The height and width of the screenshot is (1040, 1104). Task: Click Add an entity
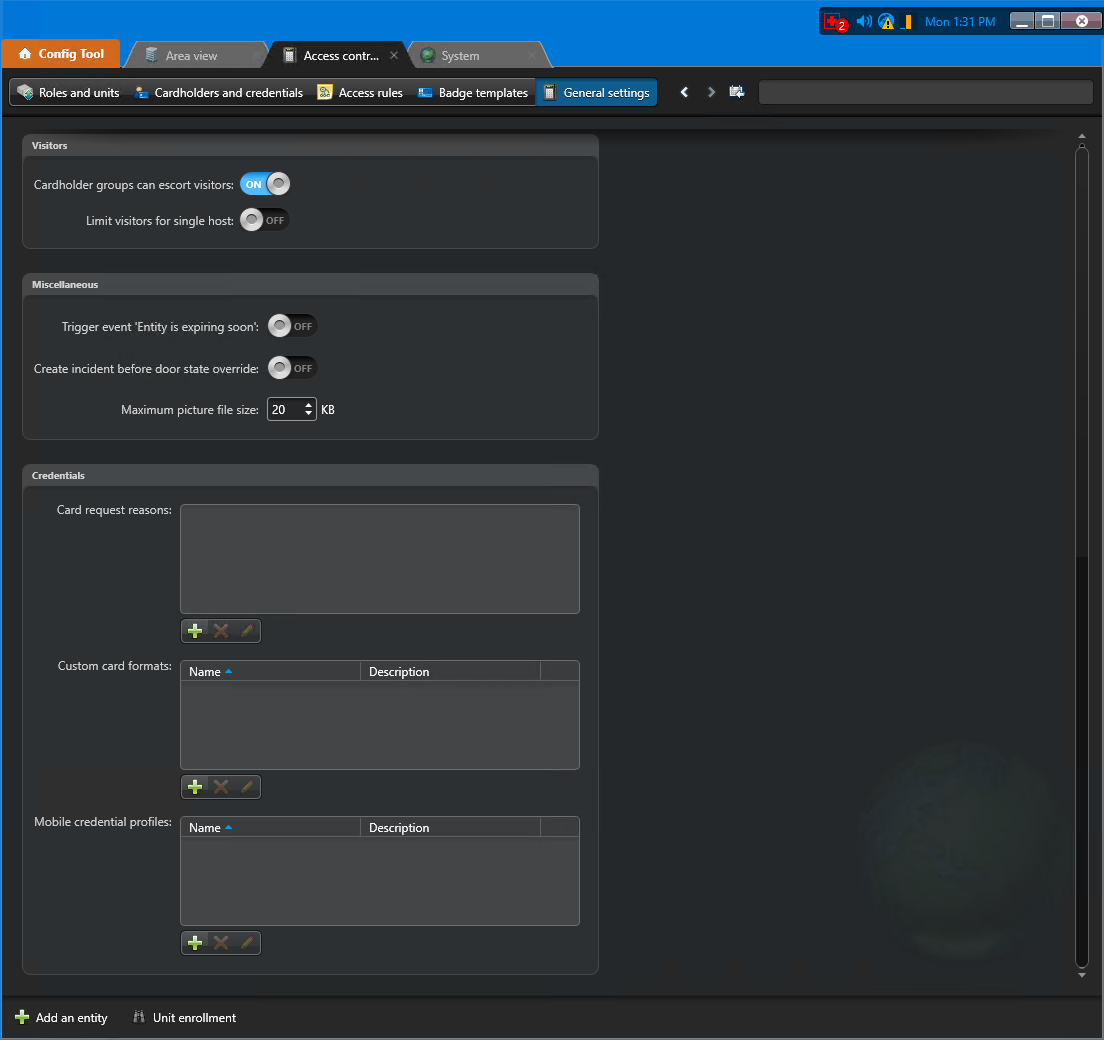coord(60,1017)
